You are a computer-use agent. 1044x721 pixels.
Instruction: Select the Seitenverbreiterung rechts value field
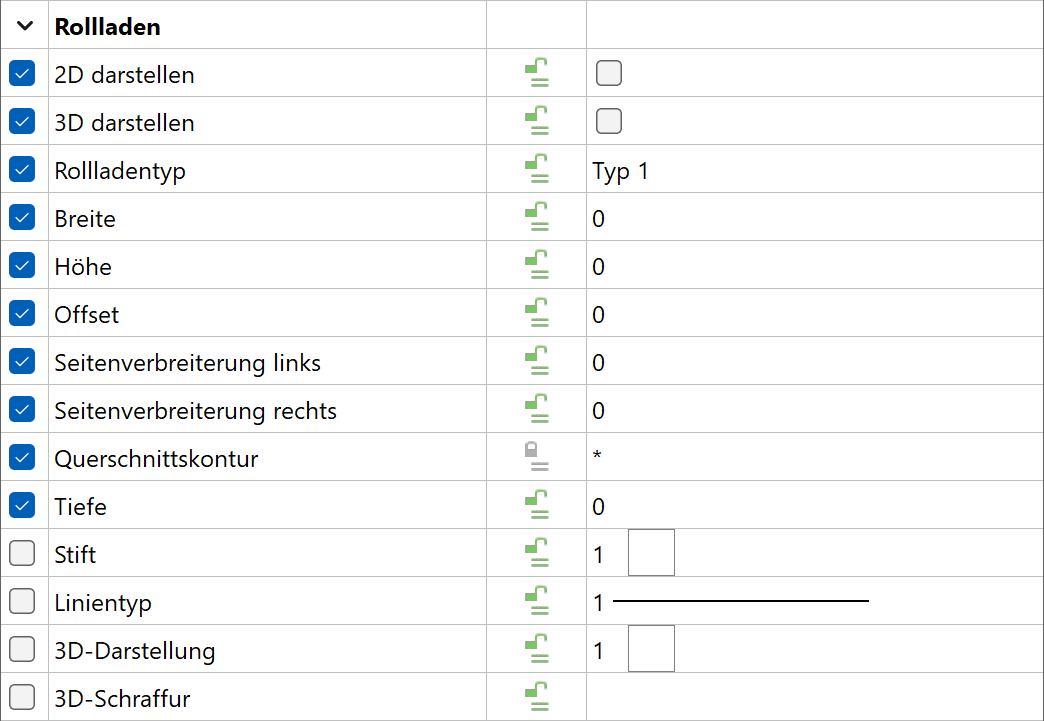pos(814,409)
